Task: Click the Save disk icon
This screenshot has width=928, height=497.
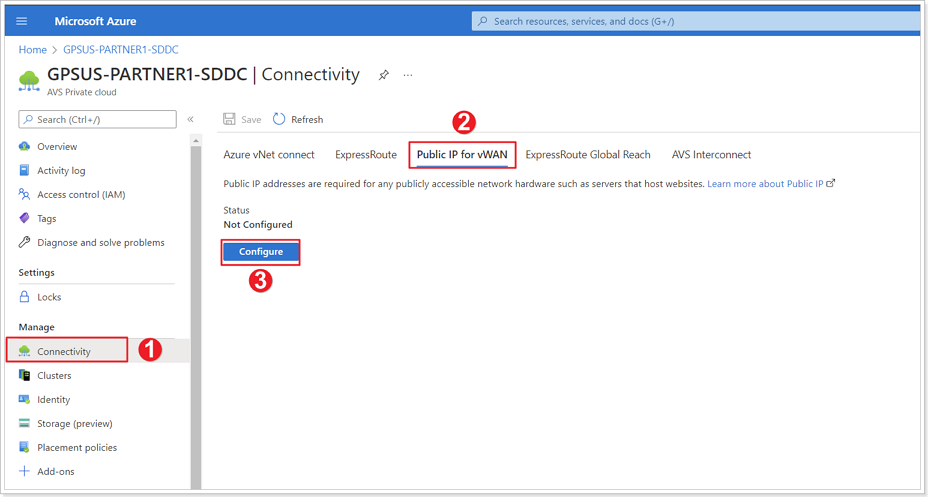Action: 229,120
